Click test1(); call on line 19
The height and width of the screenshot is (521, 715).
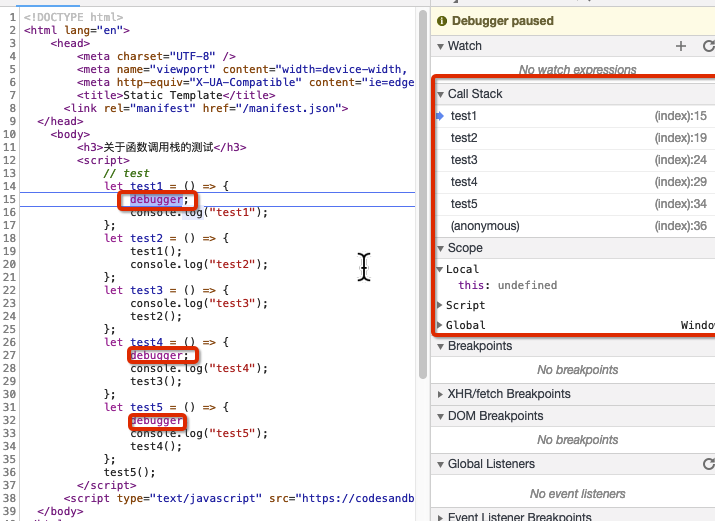pyautogui.click(x=156, y=251)
